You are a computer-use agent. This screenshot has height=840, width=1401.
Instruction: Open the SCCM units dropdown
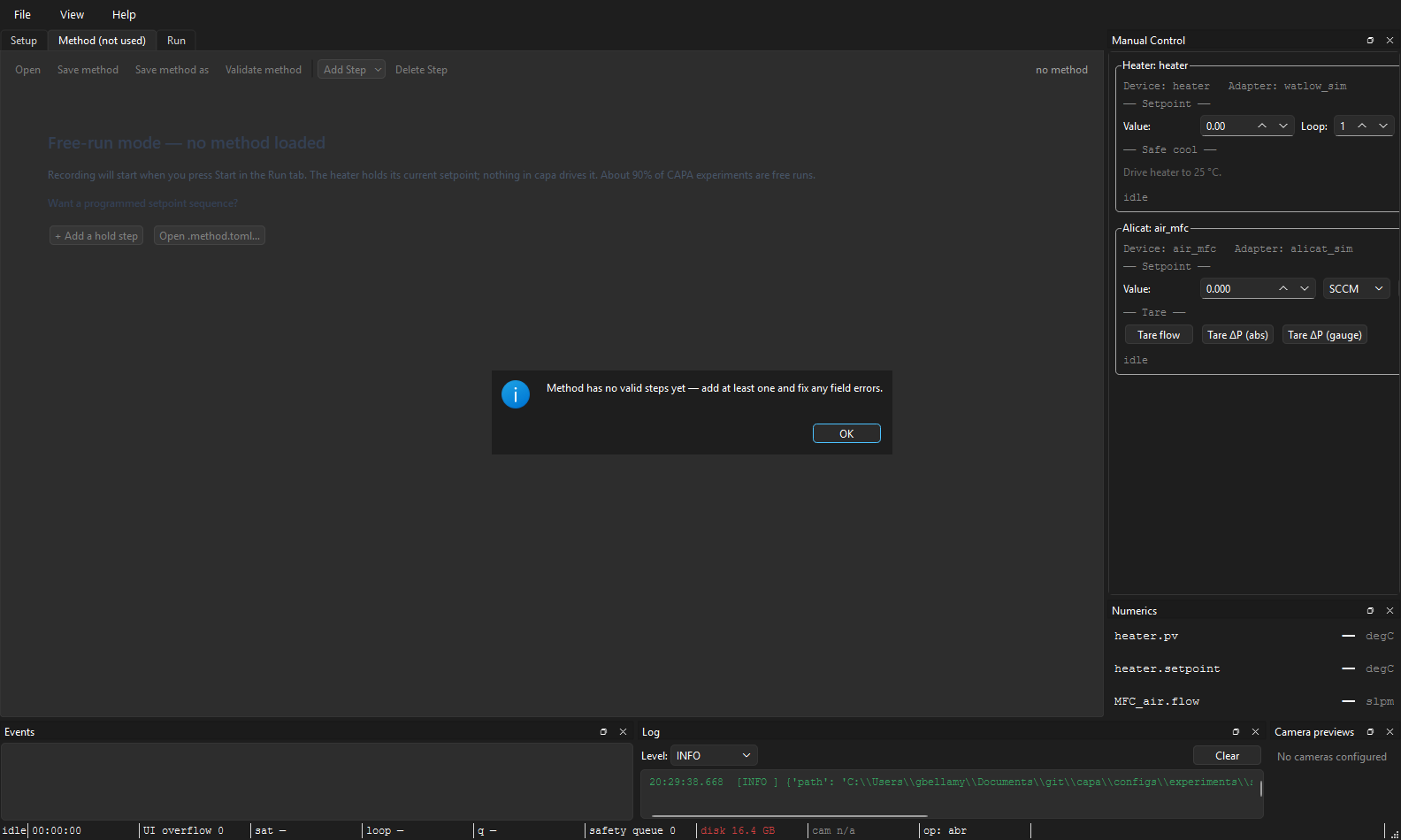click(1357, 289)
